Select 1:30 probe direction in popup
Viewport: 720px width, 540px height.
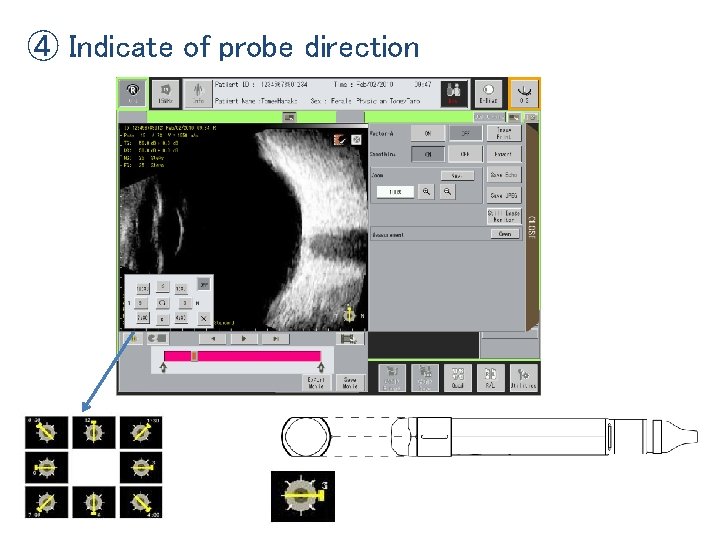coord(181,289)
